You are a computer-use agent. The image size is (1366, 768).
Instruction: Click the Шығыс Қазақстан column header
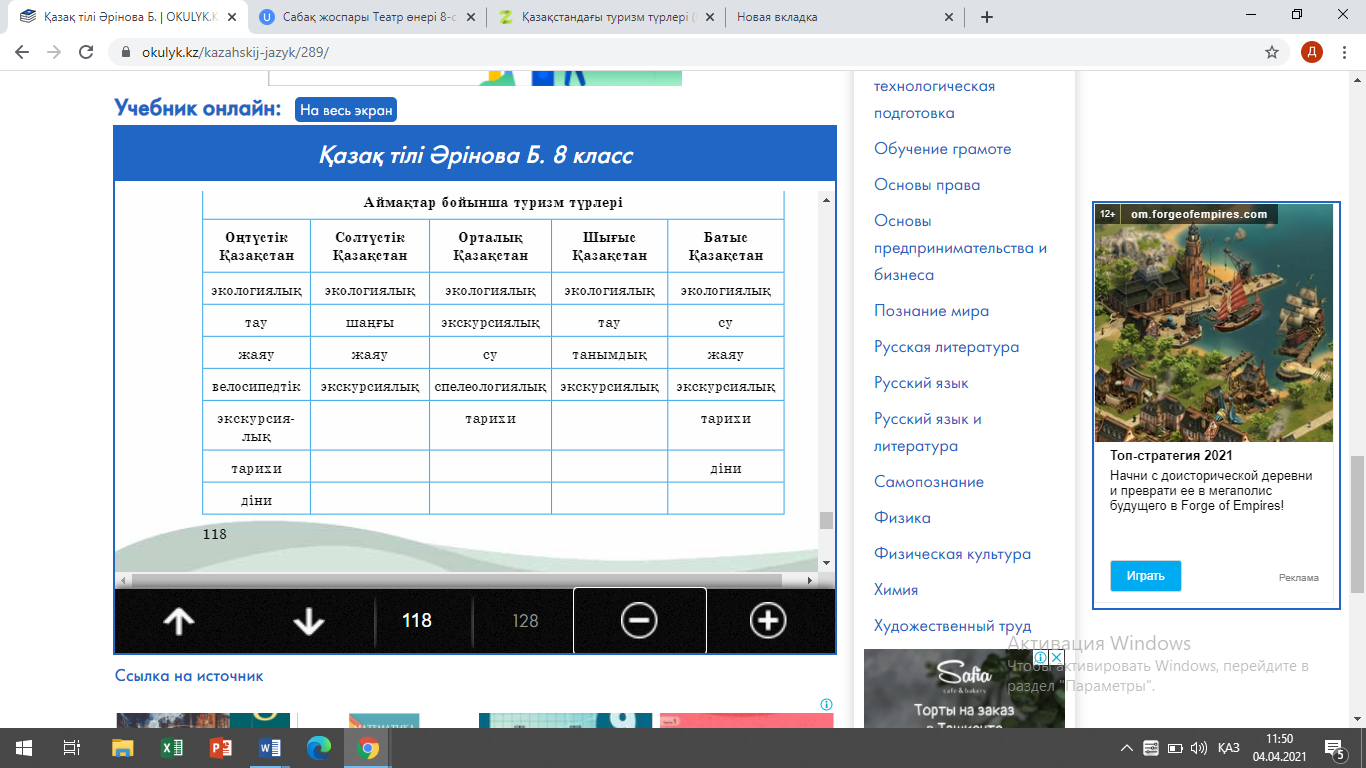coord(609,246)
